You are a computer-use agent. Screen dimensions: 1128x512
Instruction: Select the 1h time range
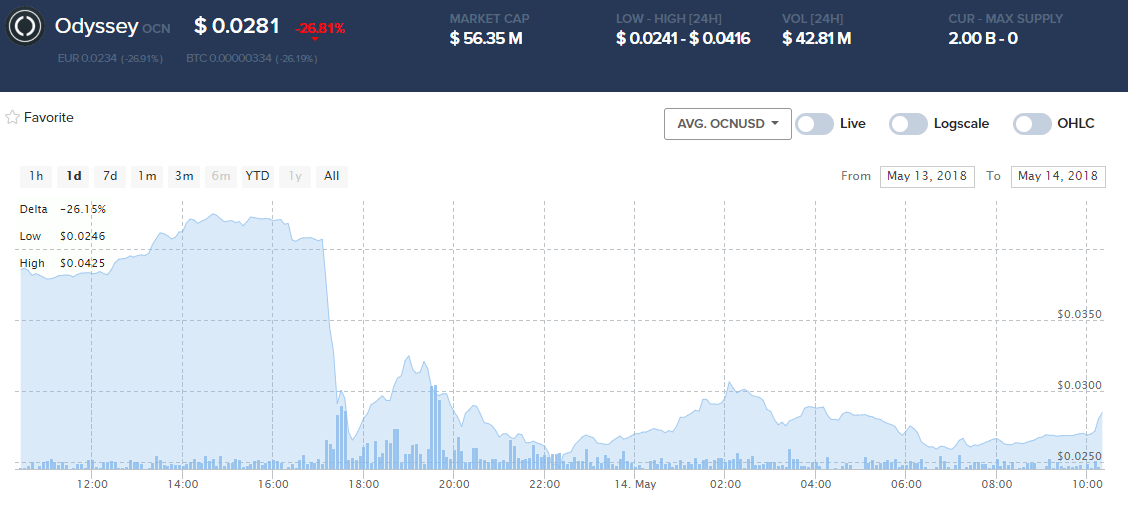tap(36, 176)
